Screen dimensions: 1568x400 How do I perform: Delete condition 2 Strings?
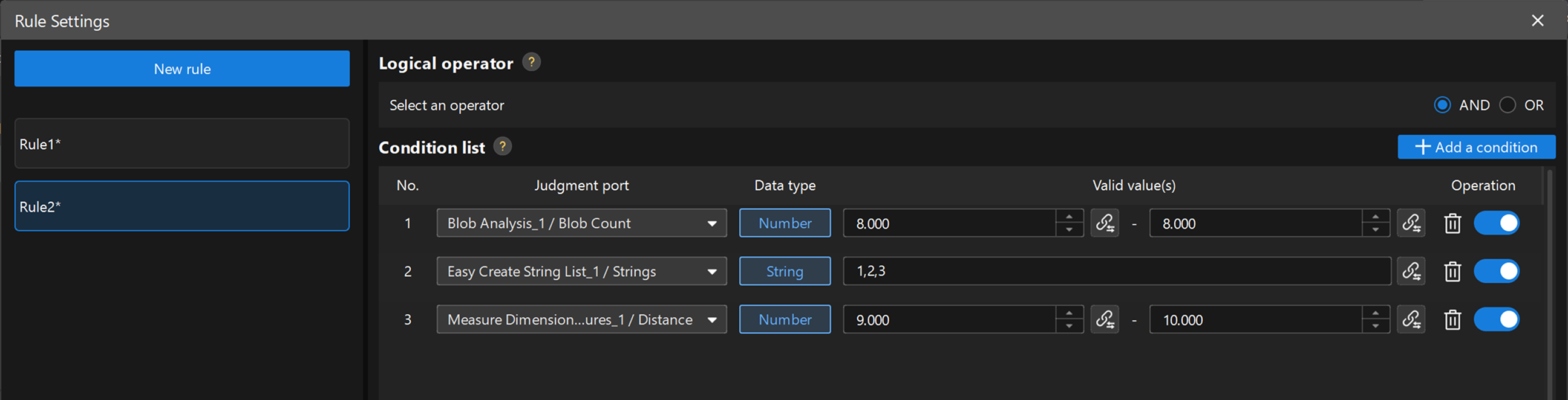[1452, 271]
